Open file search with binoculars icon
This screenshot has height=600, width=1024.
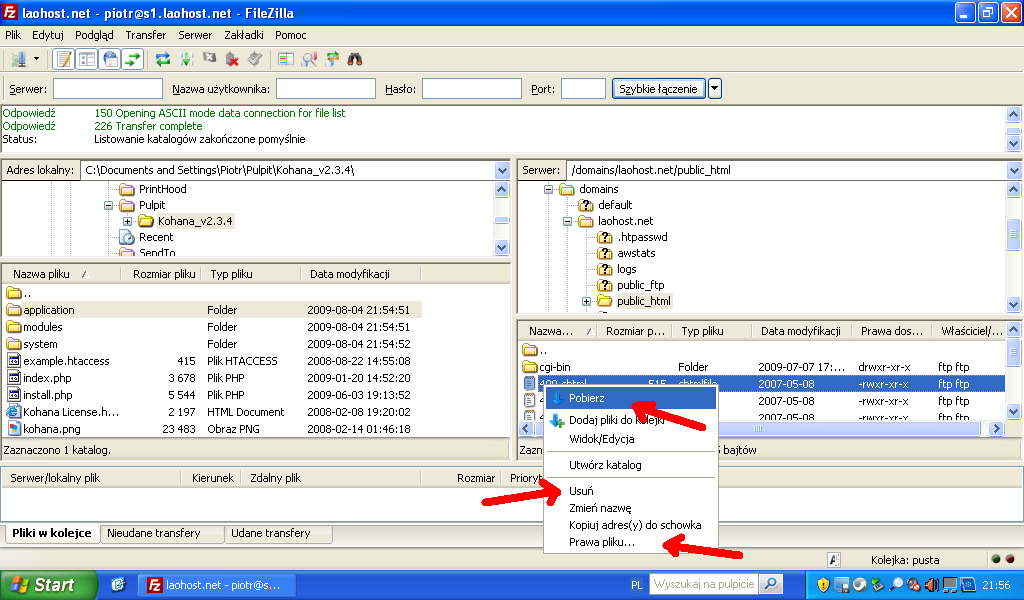click(355, 59)
